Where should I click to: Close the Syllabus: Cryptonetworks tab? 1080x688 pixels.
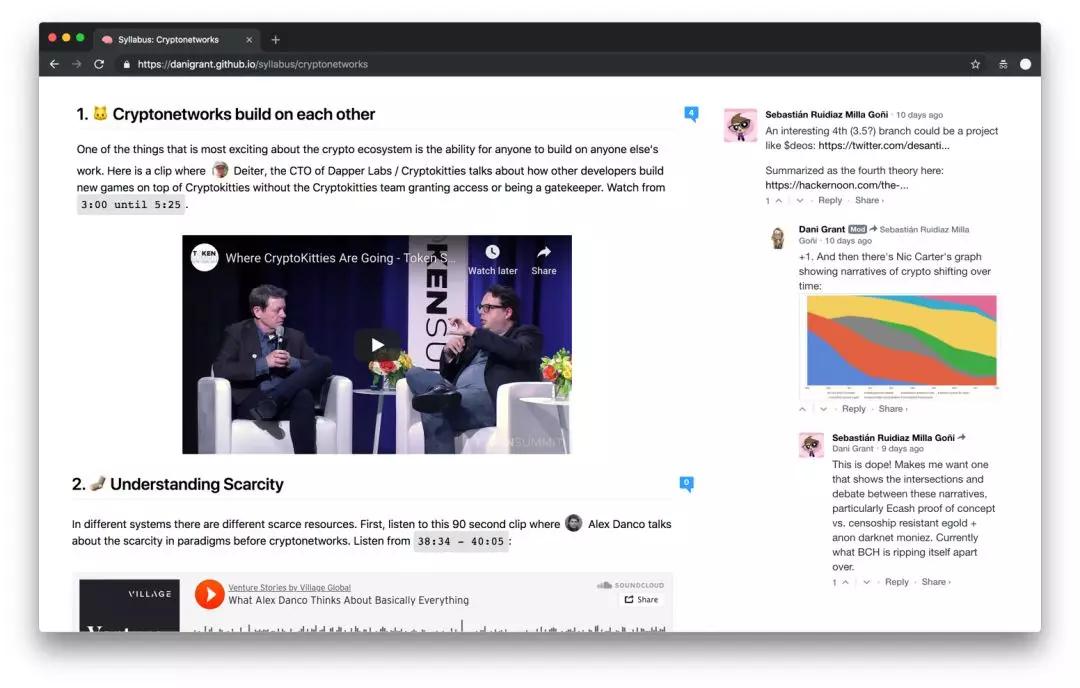click(249, 40)
